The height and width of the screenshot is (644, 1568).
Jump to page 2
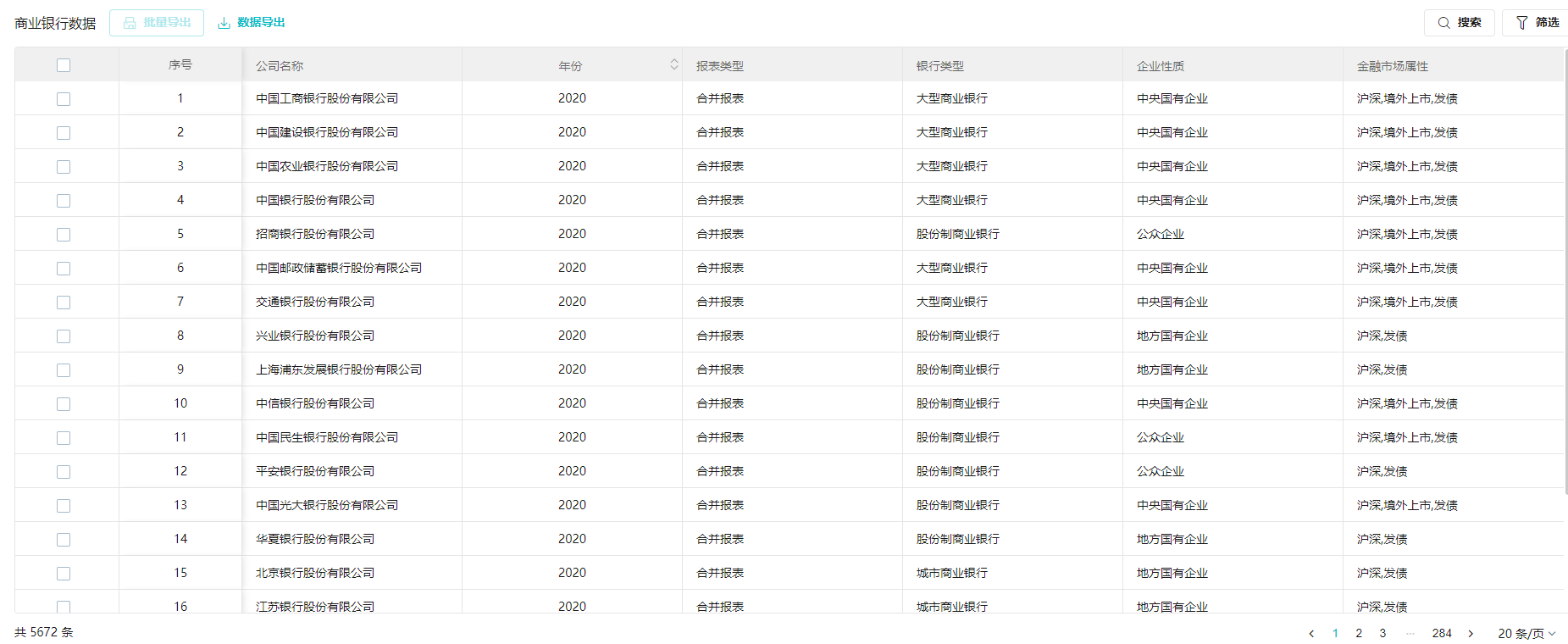(x=1359, y=633)
